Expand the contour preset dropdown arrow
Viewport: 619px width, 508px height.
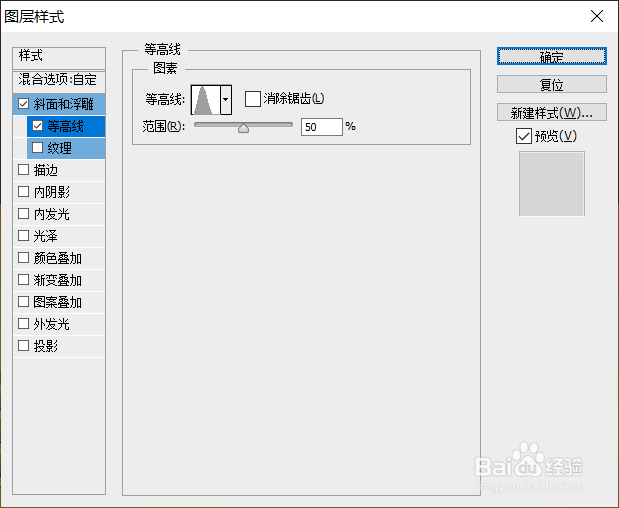(x=226, y=99)
